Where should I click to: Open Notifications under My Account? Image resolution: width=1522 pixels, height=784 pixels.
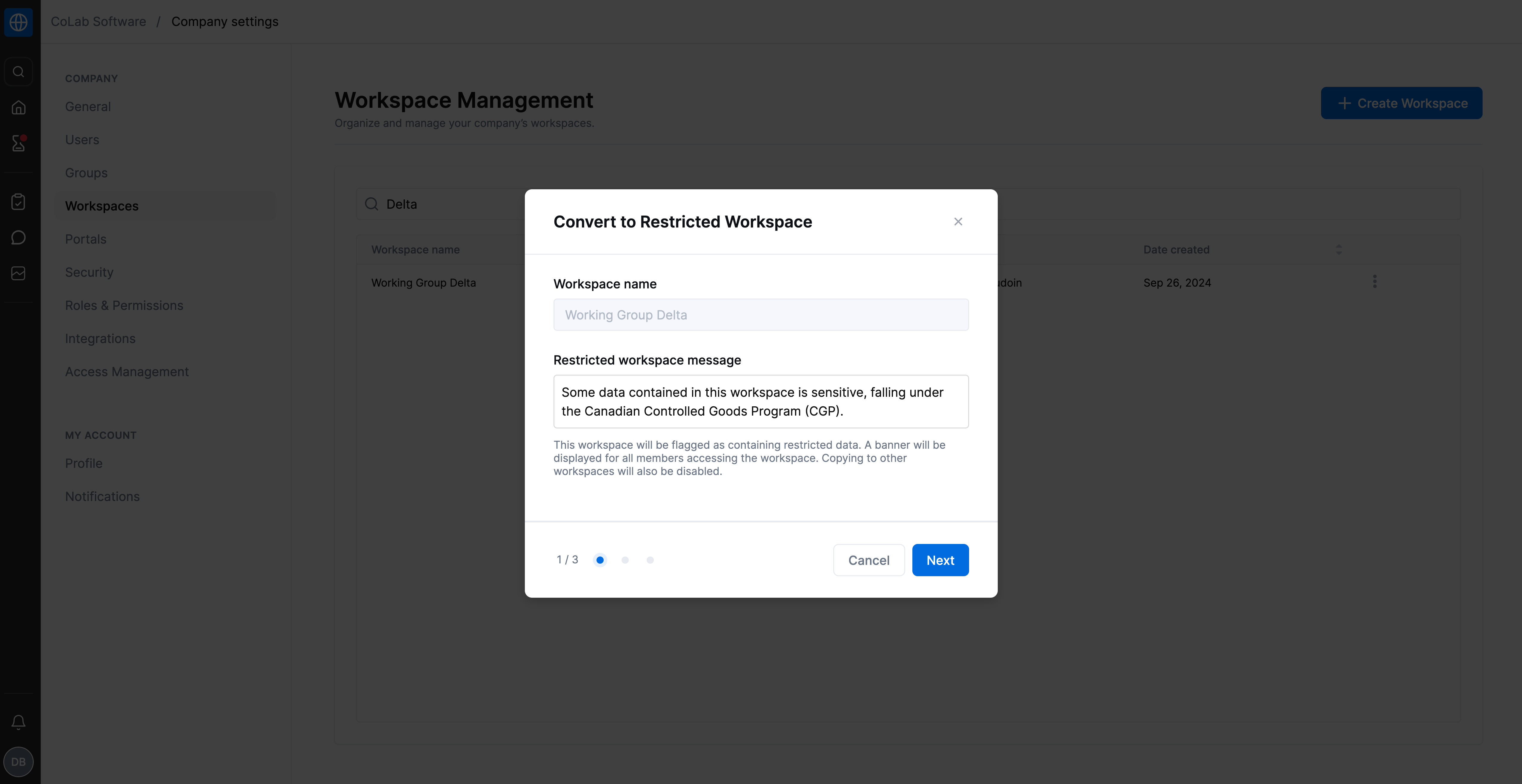102,496
